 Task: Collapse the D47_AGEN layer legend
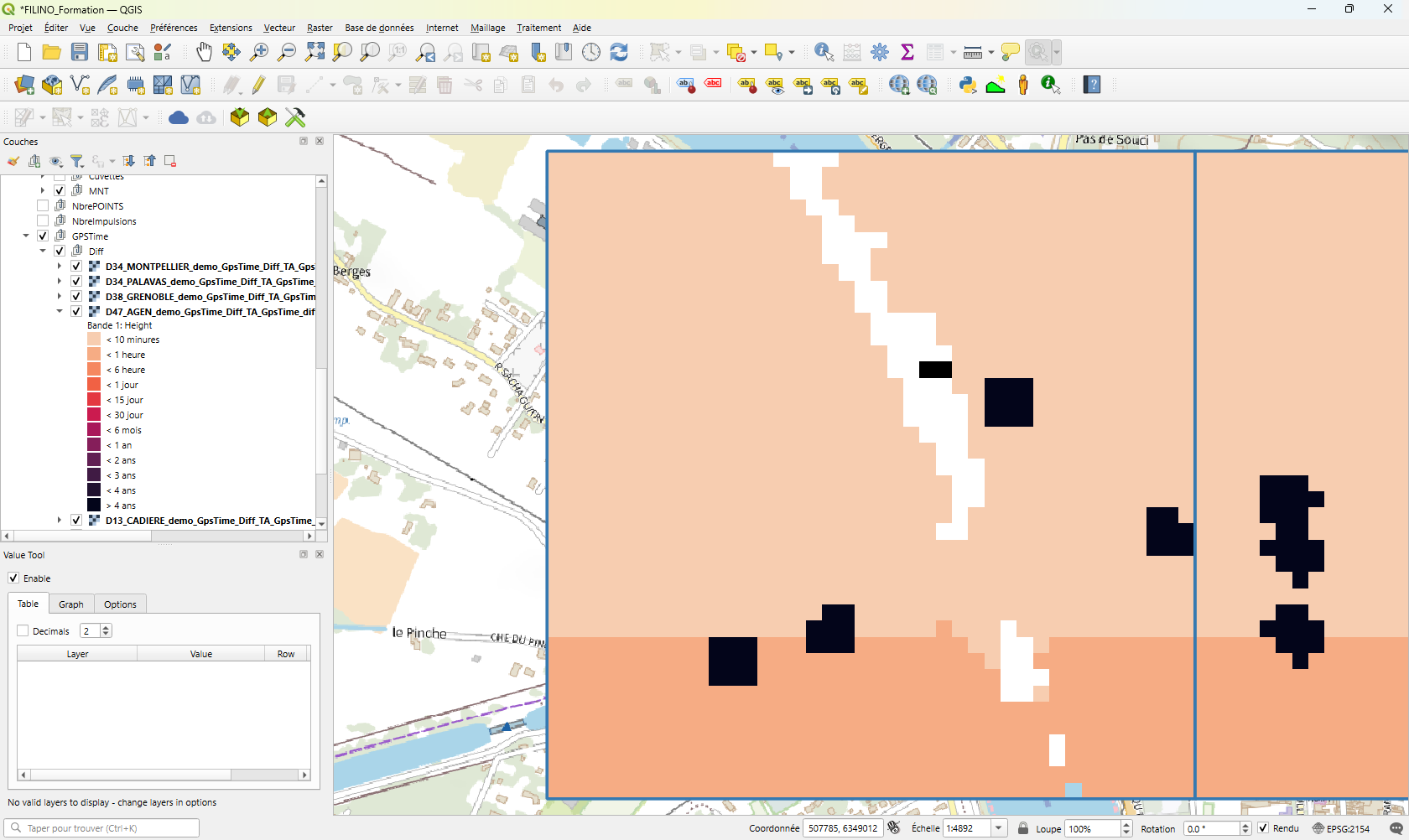60,312
